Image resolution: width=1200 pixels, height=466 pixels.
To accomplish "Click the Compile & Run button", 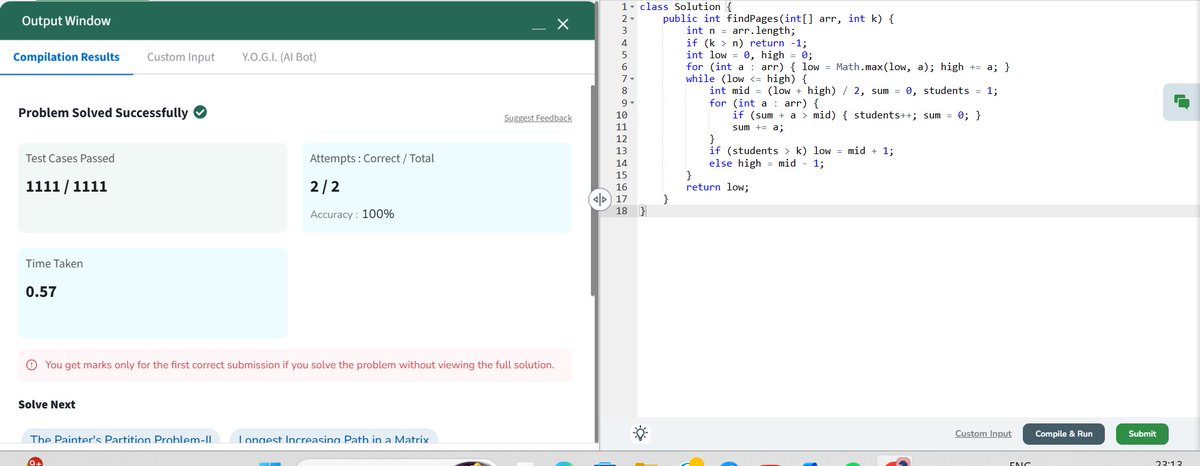I will pyautogui.click(x=1064, y=434).
